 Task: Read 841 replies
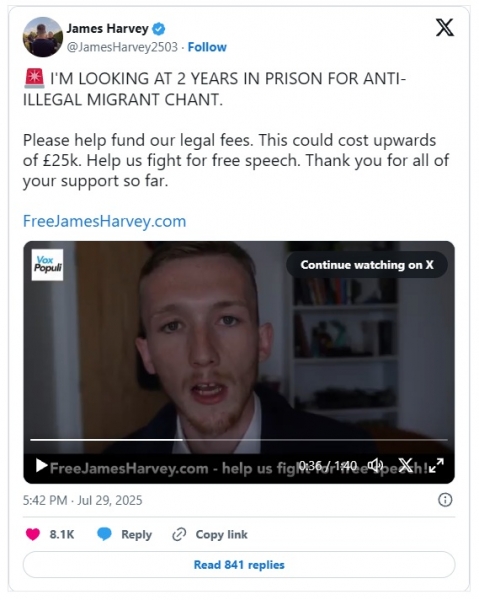click(x=239, y=565)
